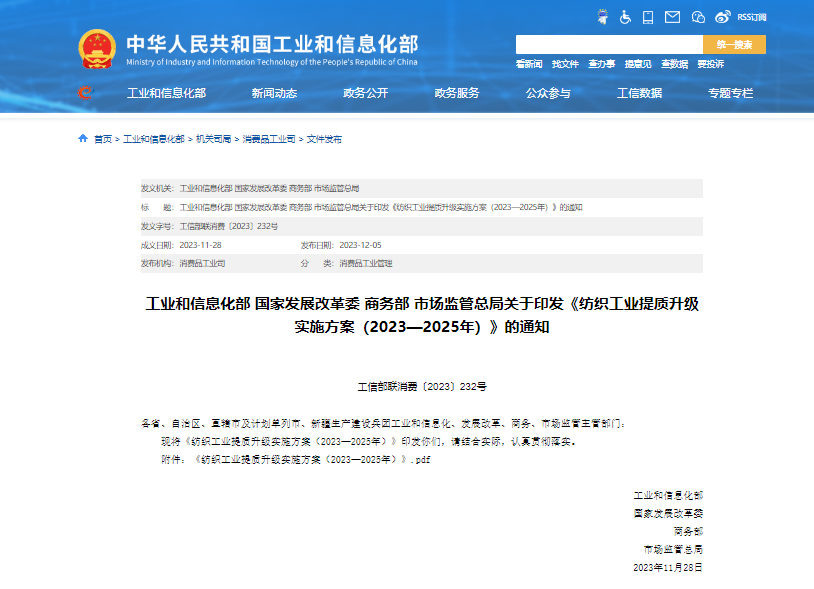Open mobile version via phone icon
Screen dimensions: 814x589
coord(648,16)
